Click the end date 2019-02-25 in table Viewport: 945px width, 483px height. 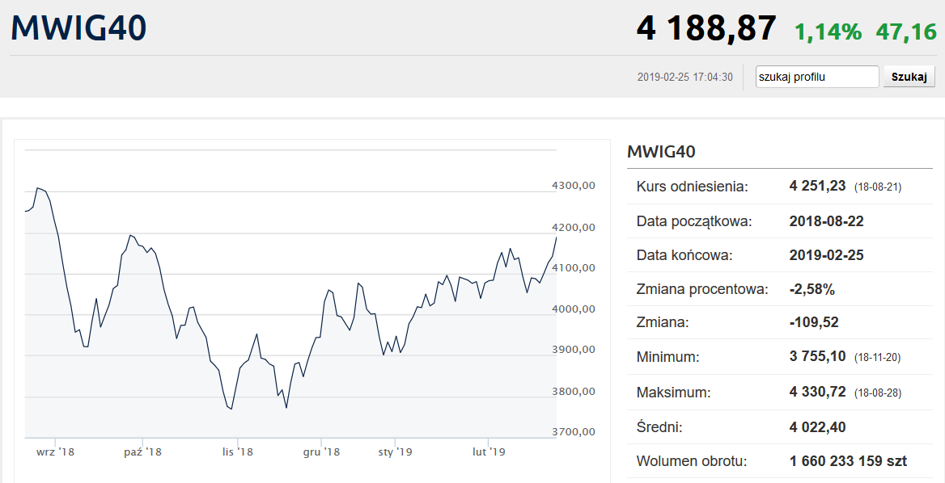[x=826, y=255]
